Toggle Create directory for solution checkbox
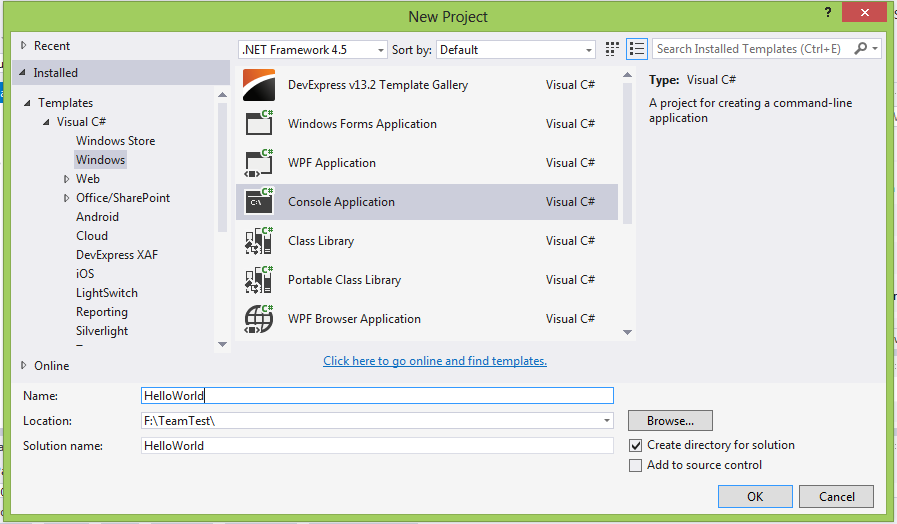 635,445
